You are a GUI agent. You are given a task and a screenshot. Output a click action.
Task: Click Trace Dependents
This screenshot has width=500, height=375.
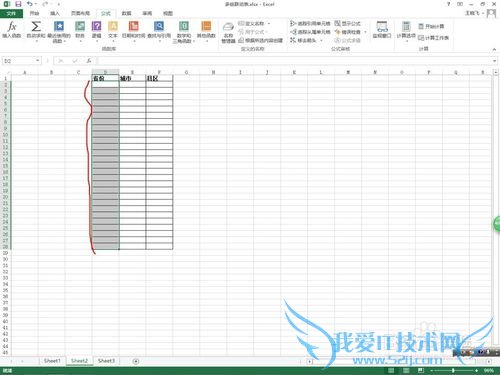pos(310,32)
